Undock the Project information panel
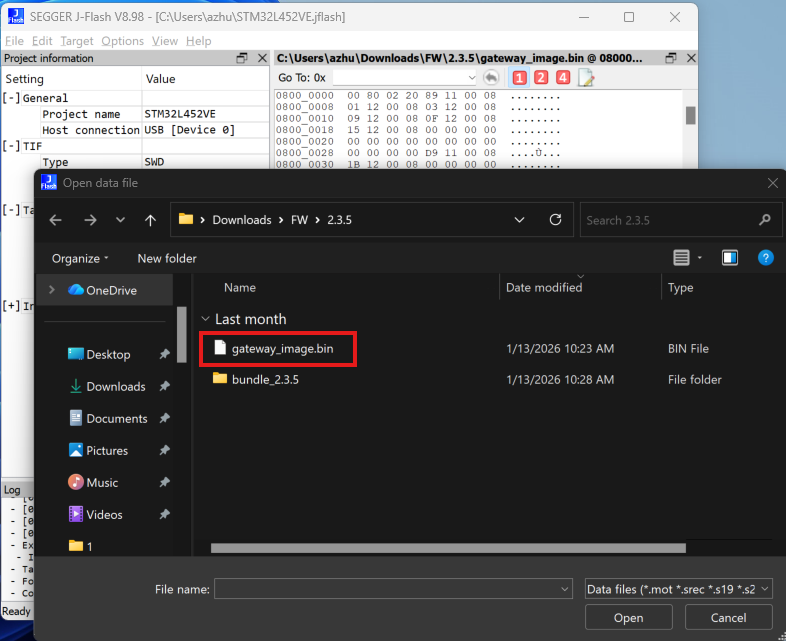 coord(242,58)
